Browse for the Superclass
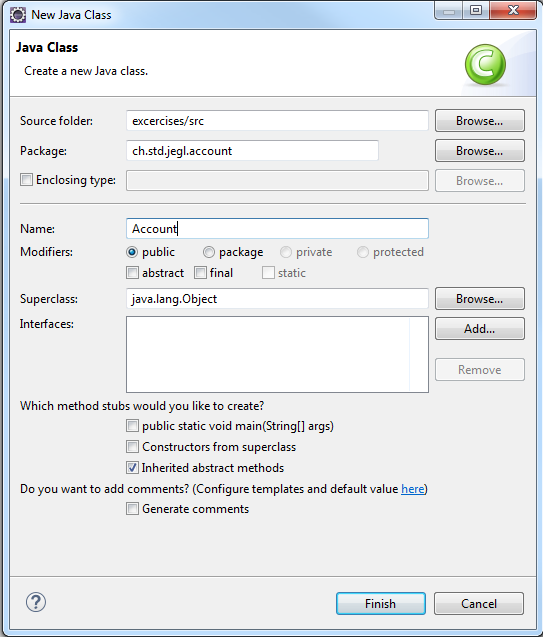 [480, 299]
